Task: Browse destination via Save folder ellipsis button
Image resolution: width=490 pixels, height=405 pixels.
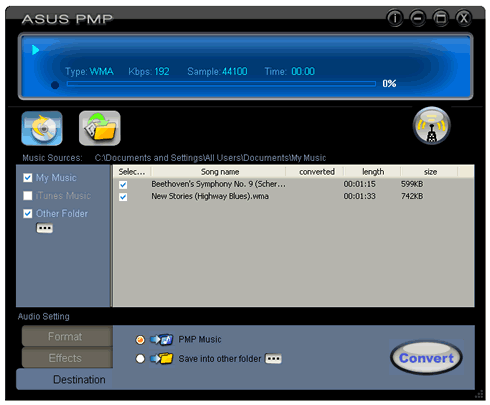Action: pos(273,359)
